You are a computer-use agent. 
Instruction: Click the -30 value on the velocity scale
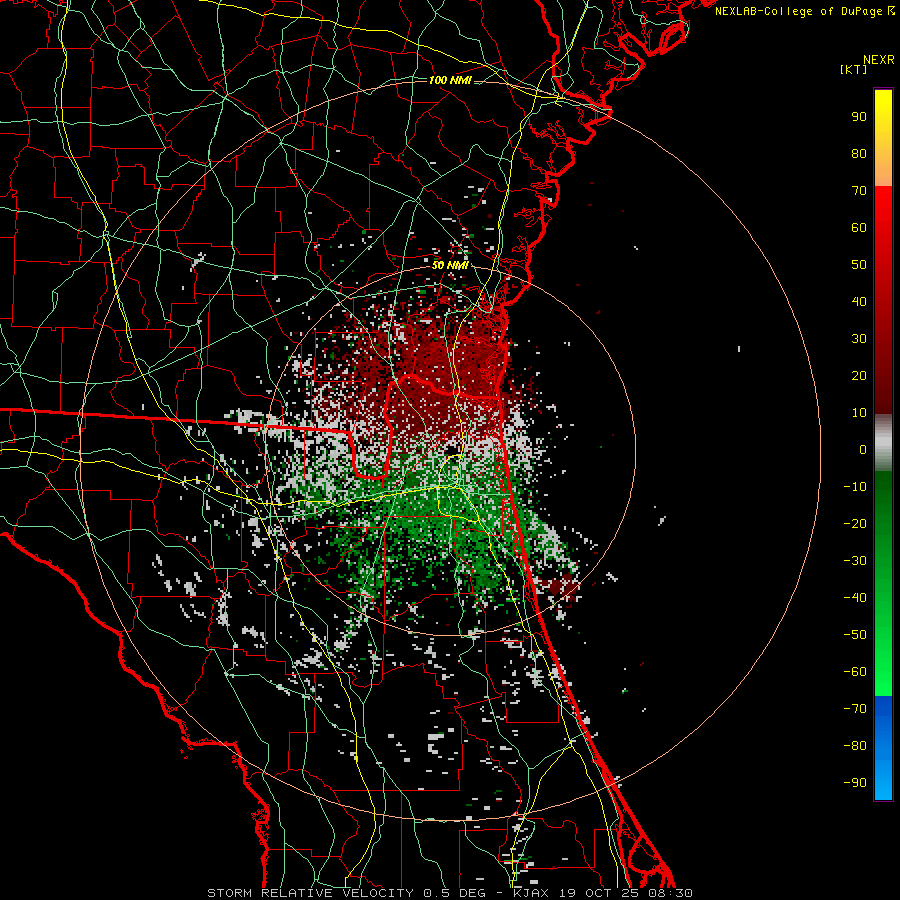pos(855,561)
